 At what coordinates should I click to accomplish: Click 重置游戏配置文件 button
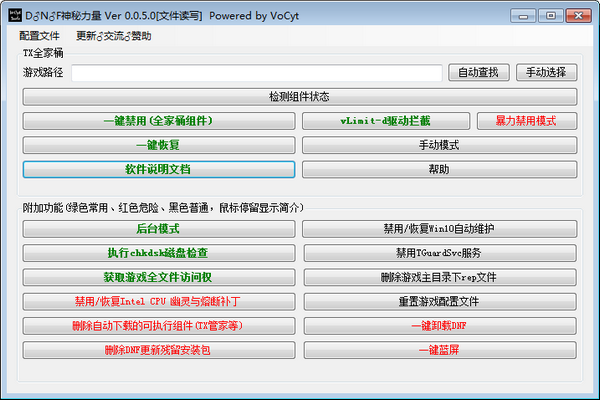click(440, 302)
